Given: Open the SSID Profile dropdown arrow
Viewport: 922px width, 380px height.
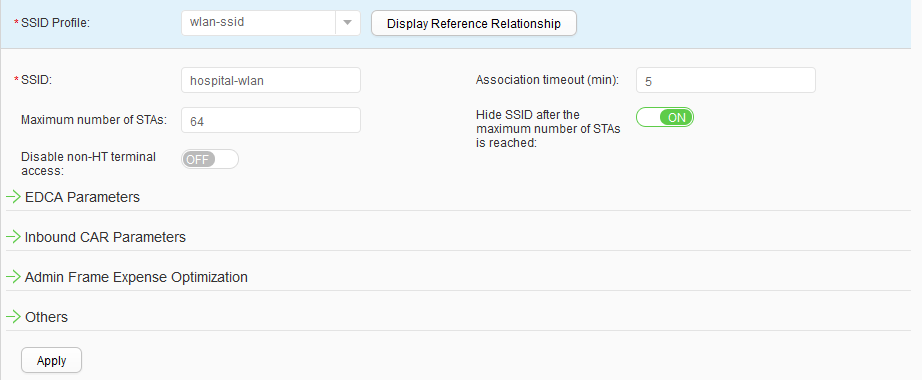Looking at the screenshot, I should click(x=348, y=23).
